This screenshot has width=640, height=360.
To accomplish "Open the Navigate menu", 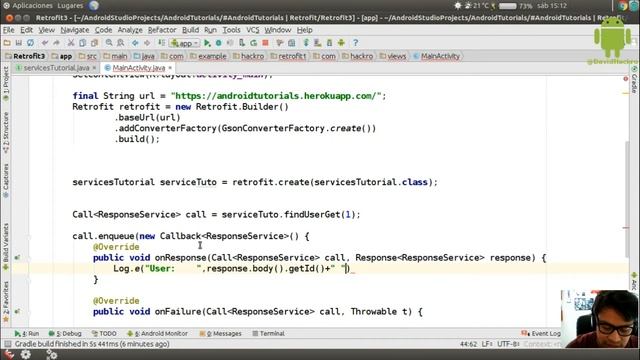I will point(75,30).
